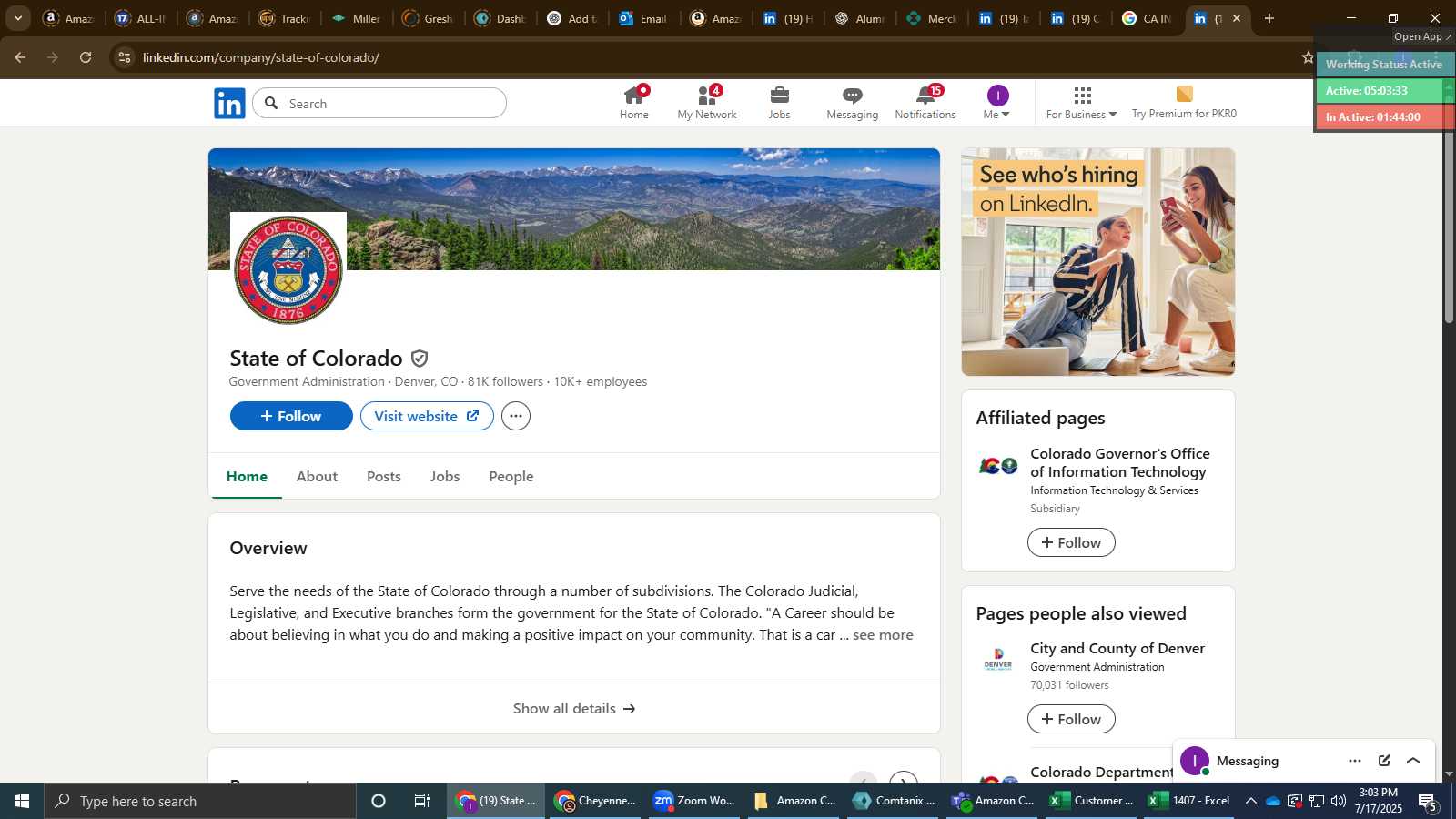Follow Colorado Governor's Office of Information Technology
1456x819 pixels.
click(1071, 542)
